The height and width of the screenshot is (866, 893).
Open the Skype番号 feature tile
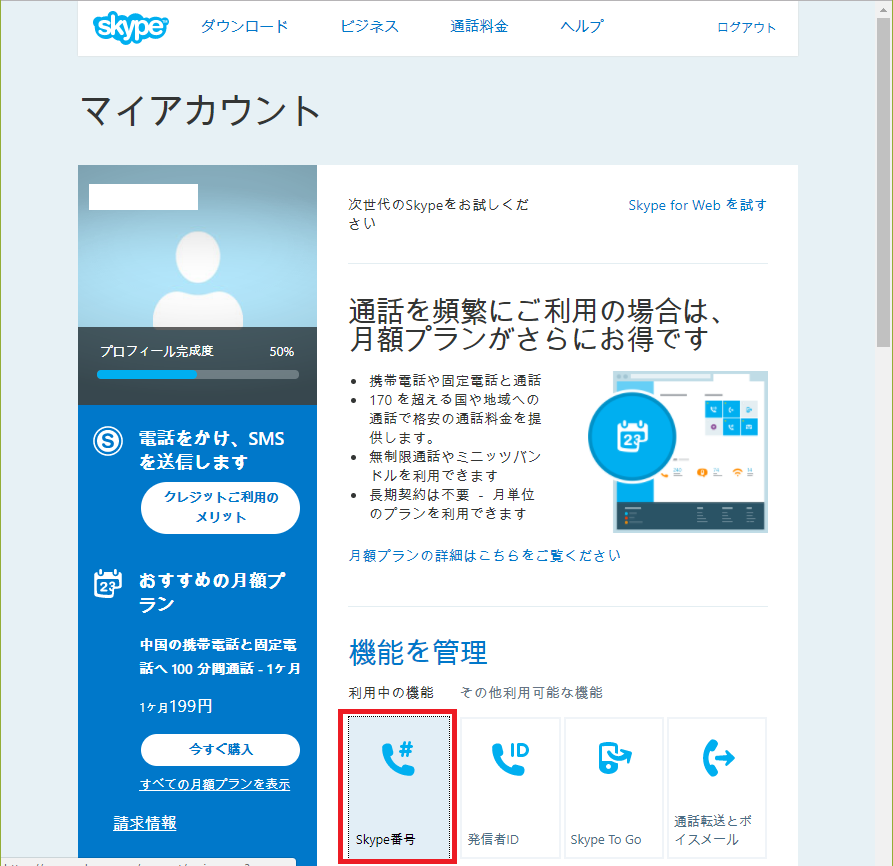tap(398, 787)
